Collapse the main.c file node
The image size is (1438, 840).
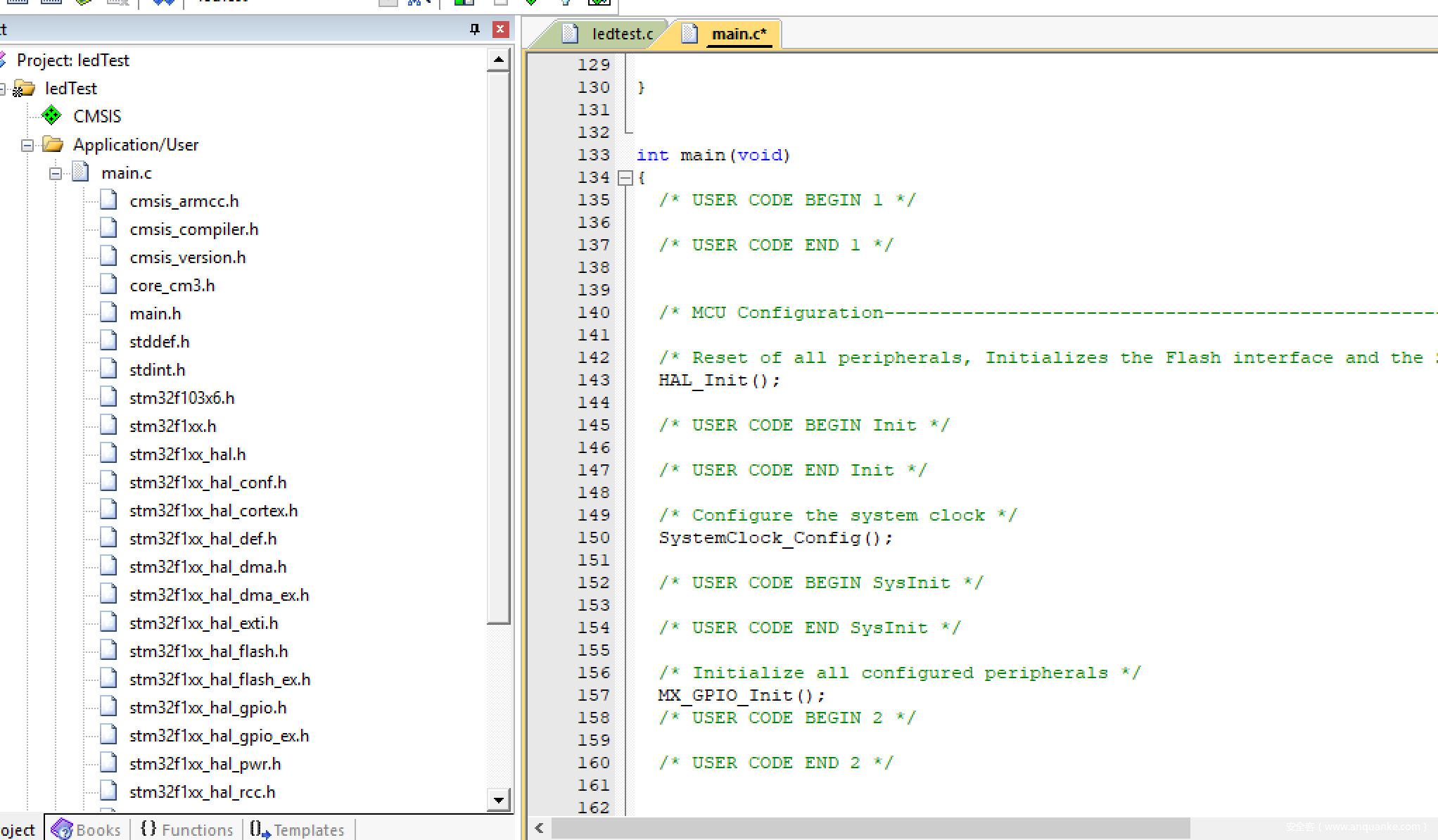tap(56, 174)
